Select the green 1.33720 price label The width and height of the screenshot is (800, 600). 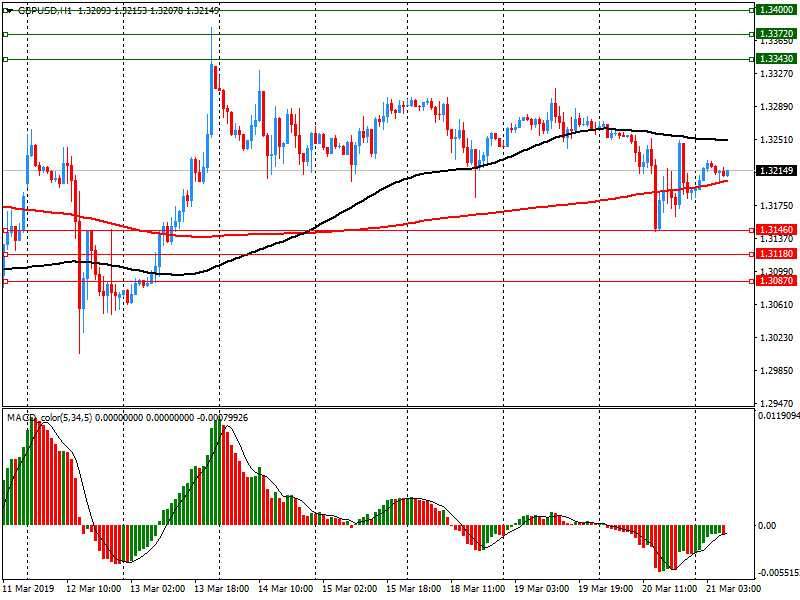776,34
